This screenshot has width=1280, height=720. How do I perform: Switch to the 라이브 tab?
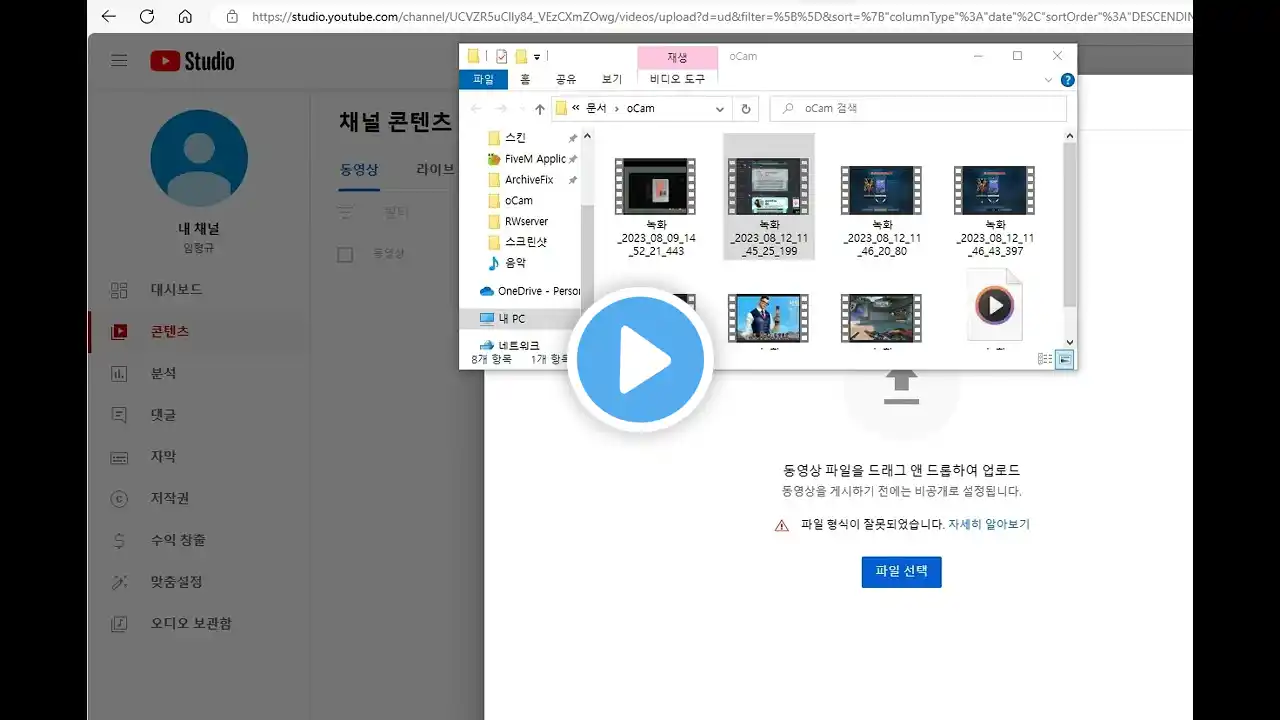[x=435, y=170]
